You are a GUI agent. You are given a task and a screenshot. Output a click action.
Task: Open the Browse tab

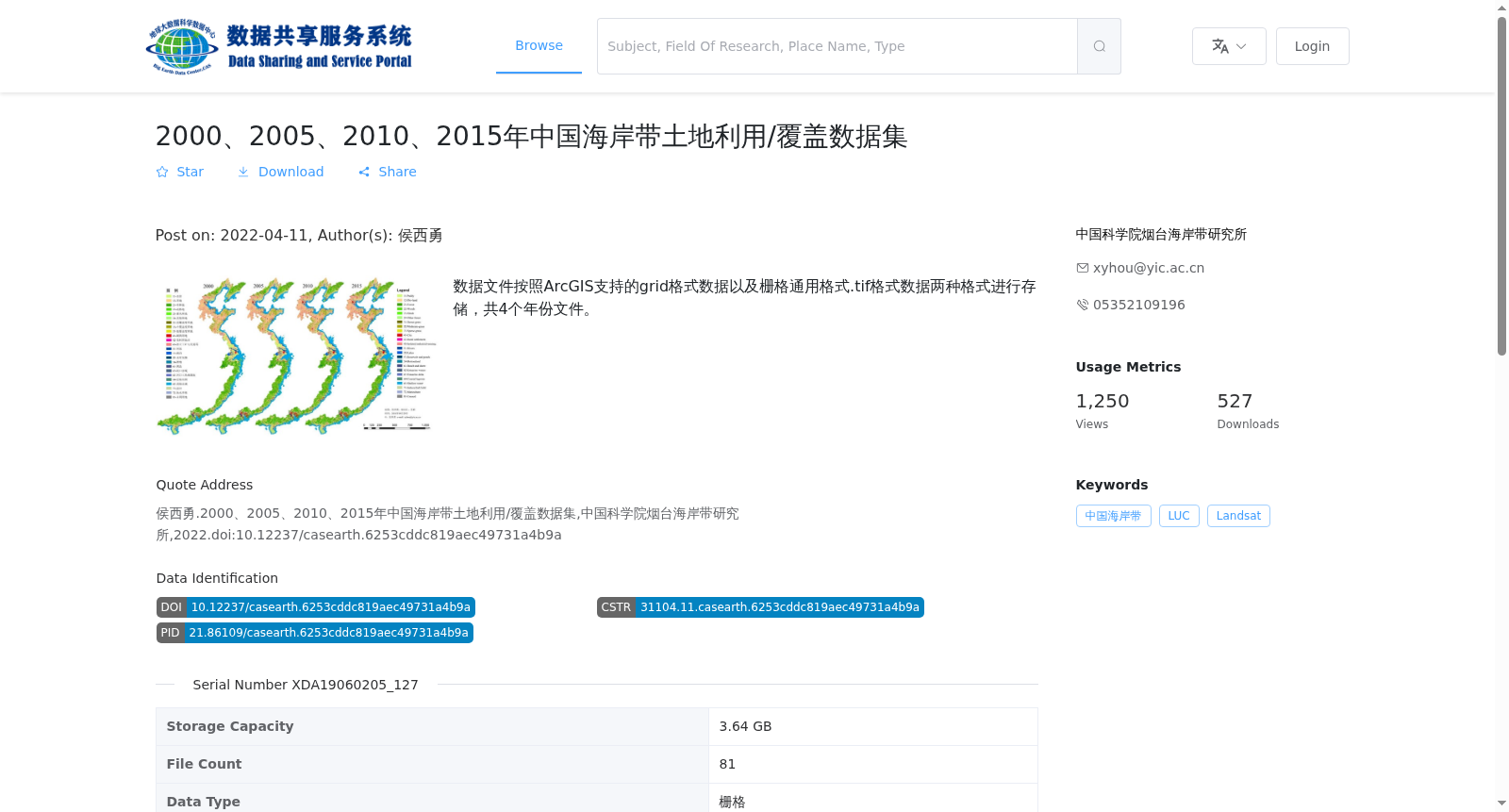coord(539,45)
